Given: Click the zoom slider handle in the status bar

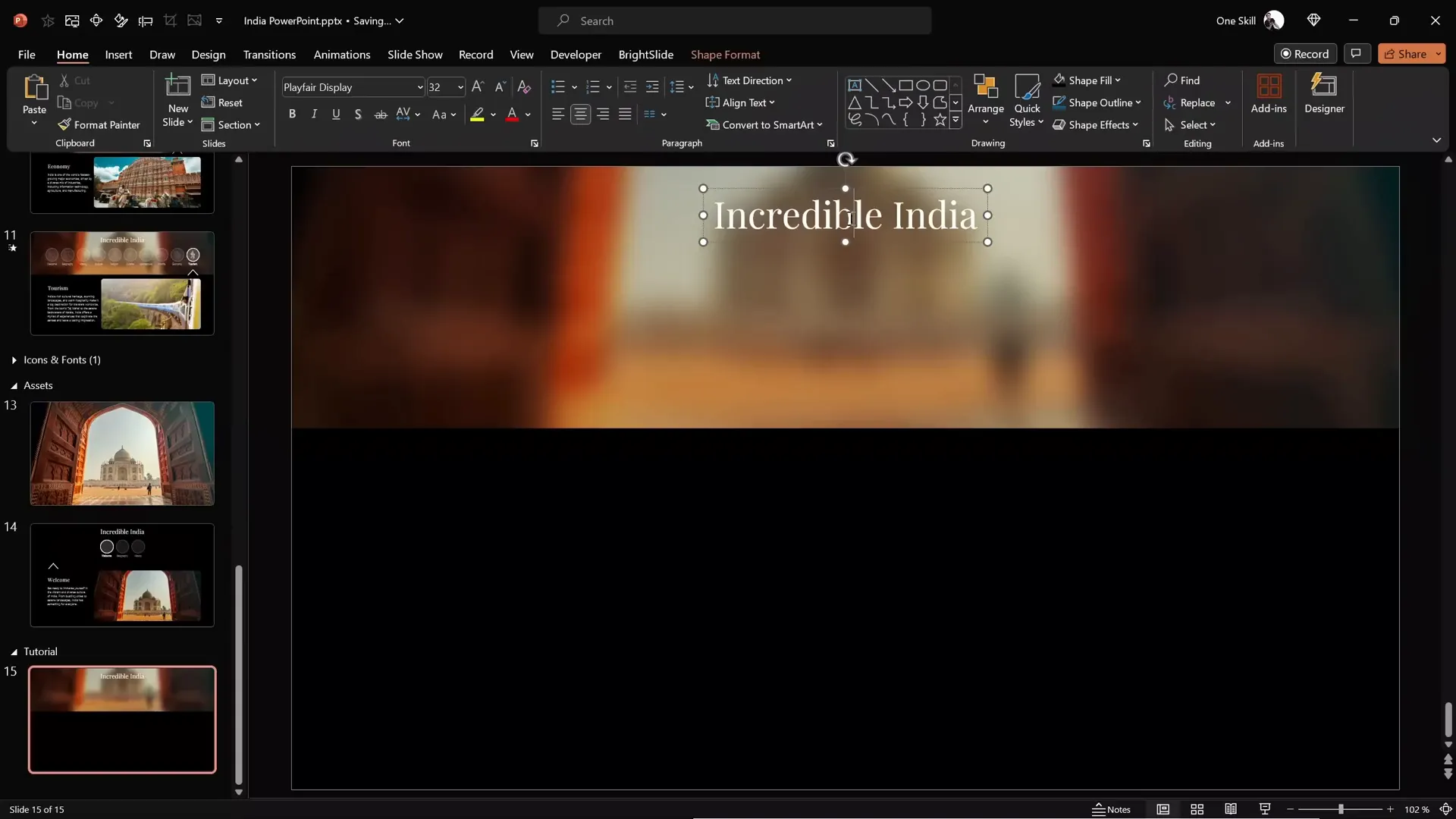Looking at the screenshot, I should (1341, 809).
